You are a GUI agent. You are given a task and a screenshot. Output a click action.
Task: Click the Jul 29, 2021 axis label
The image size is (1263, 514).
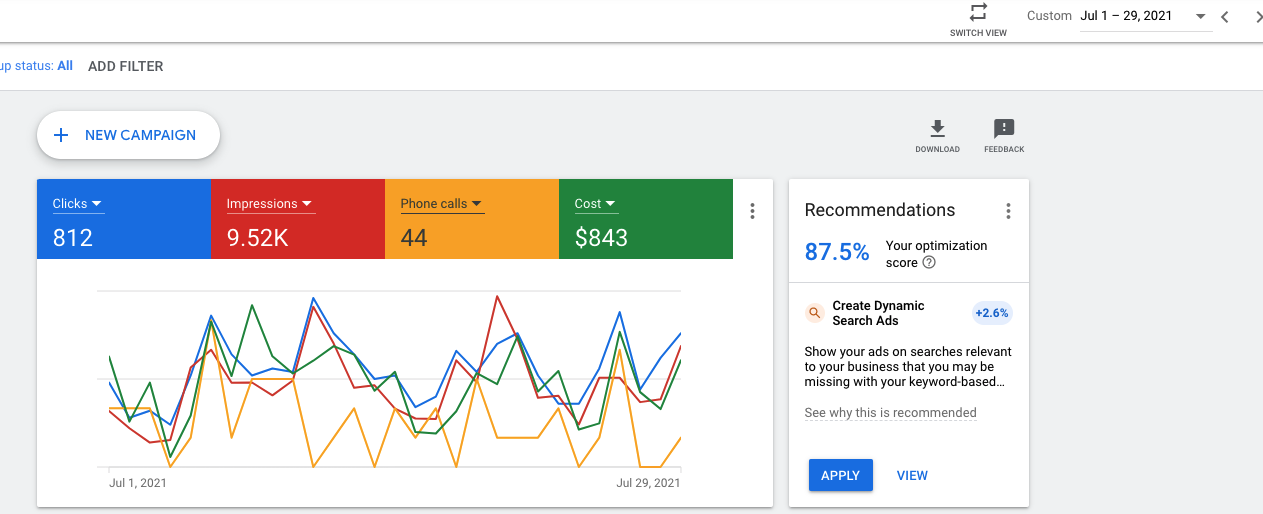648,483
